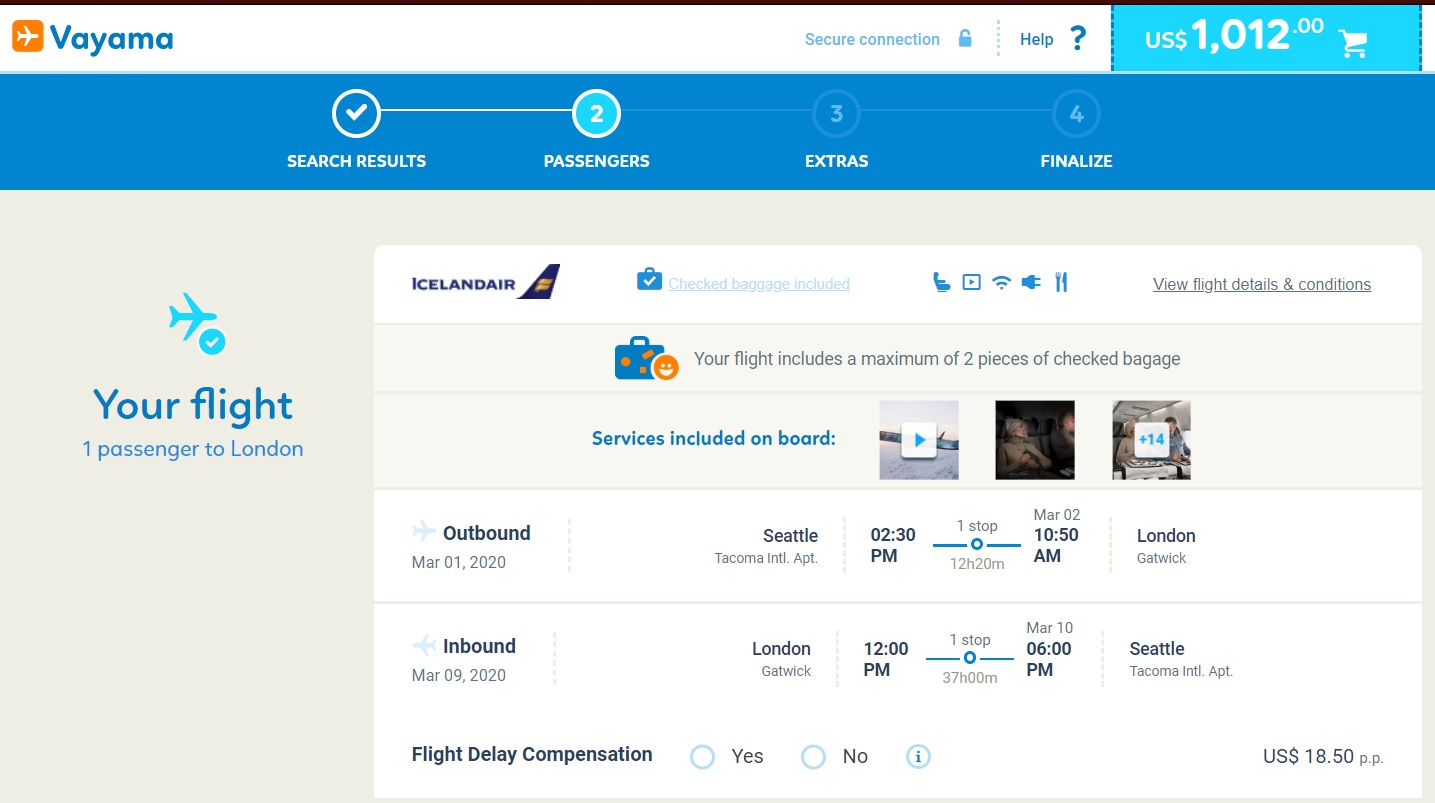Click the seat amenity icon
Screen dimensions: 1435x803
point(940,283)
